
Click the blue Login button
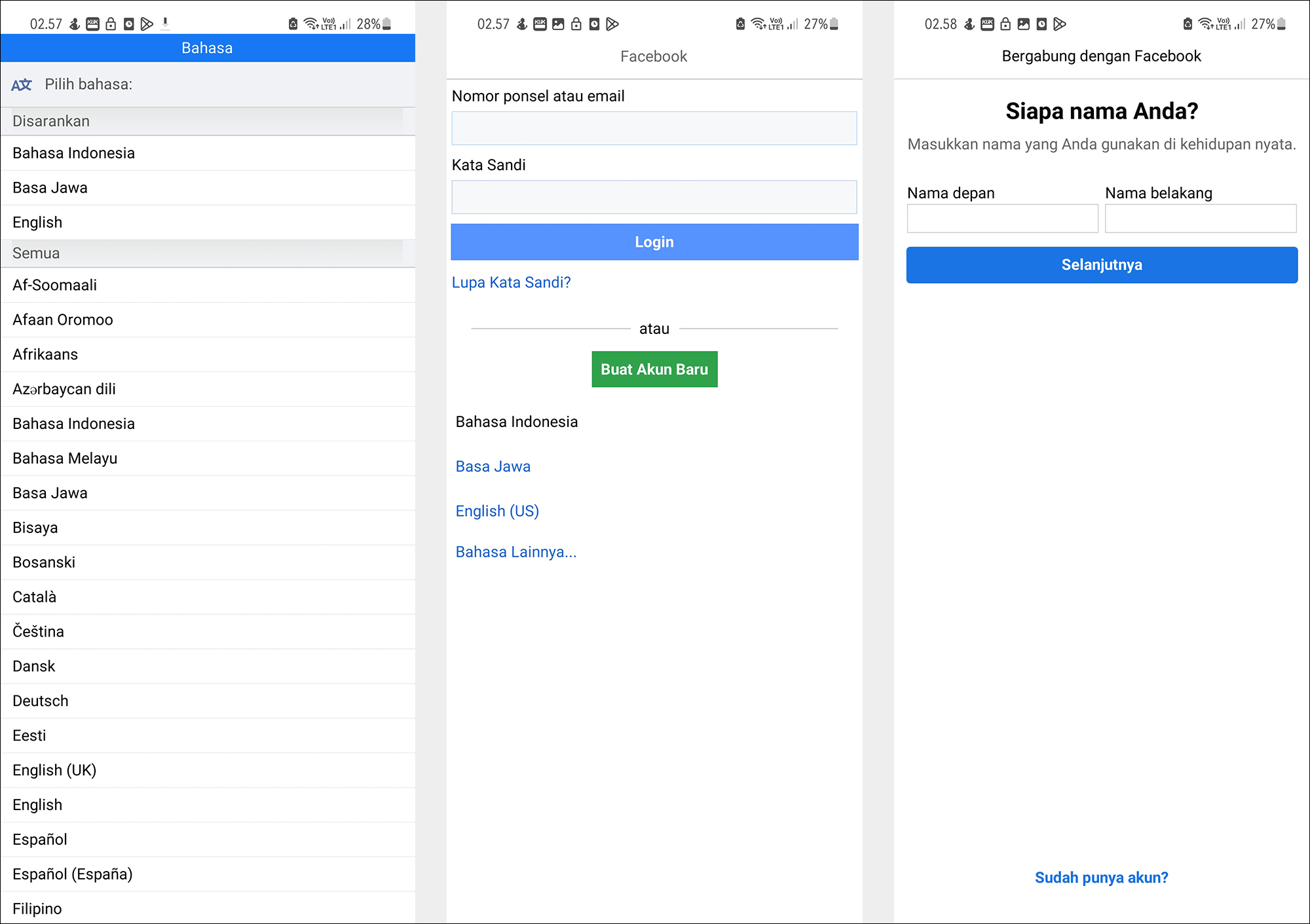pos(654,242)
